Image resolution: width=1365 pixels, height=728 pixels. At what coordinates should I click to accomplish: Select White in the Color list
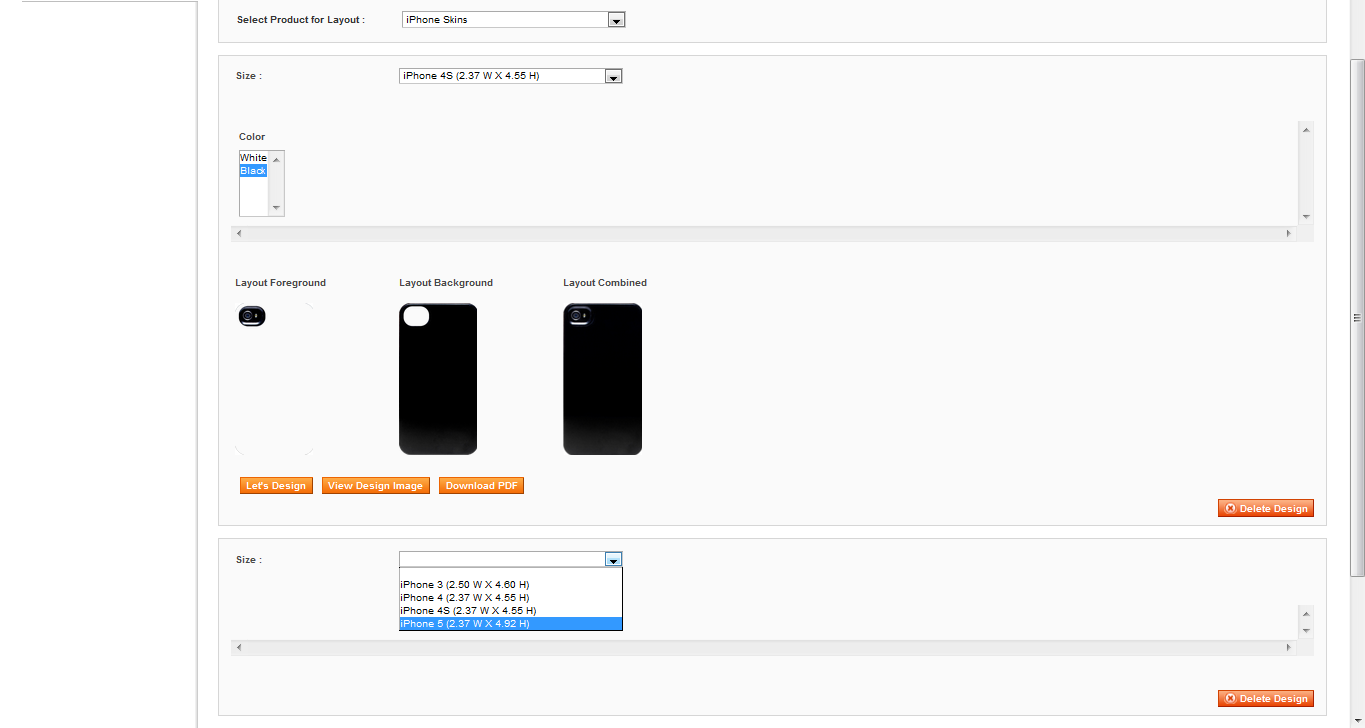(254, 158)
